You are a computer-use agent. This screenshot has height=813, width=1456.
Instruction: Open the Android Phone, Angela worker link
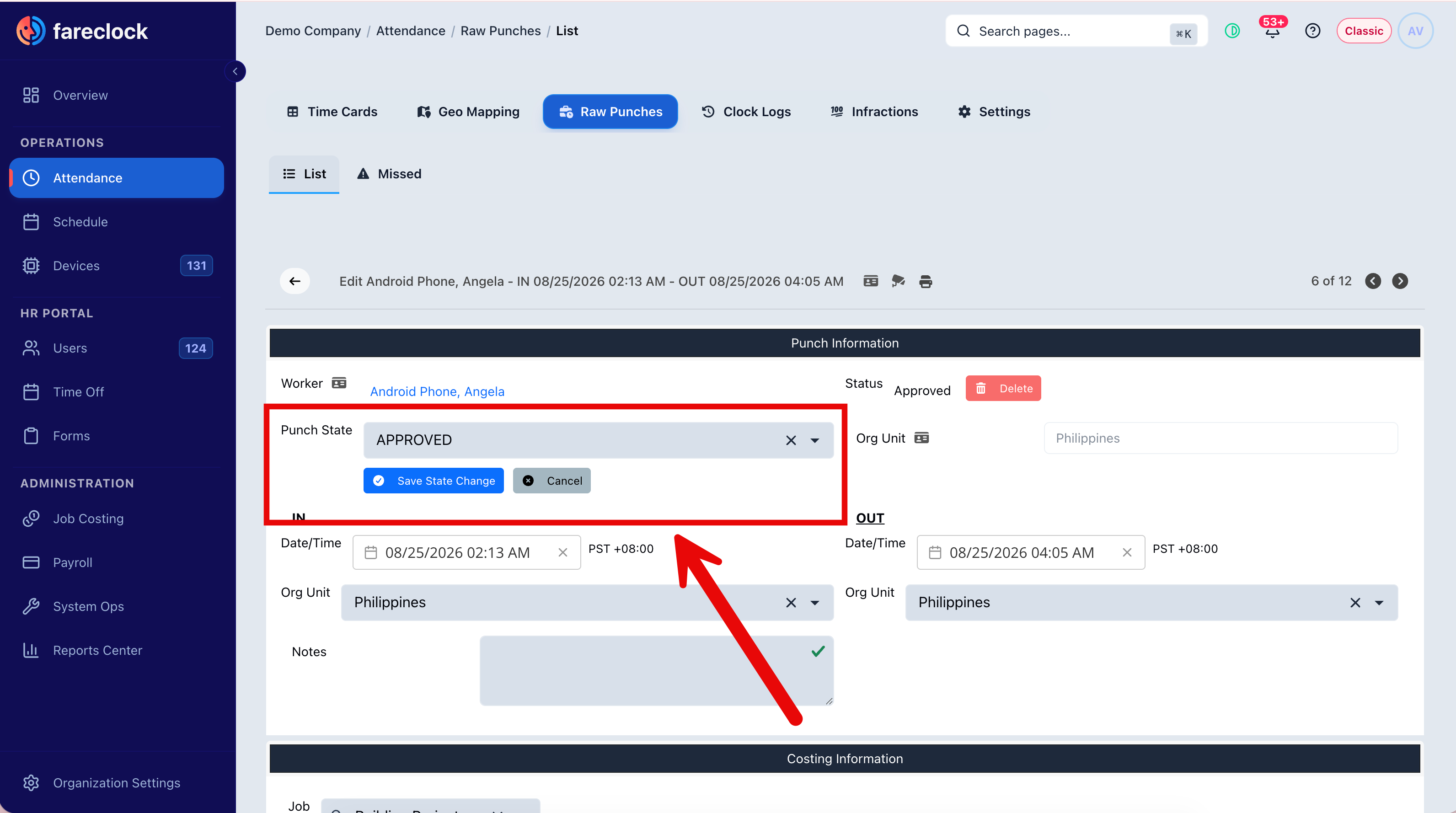[437, 391]
